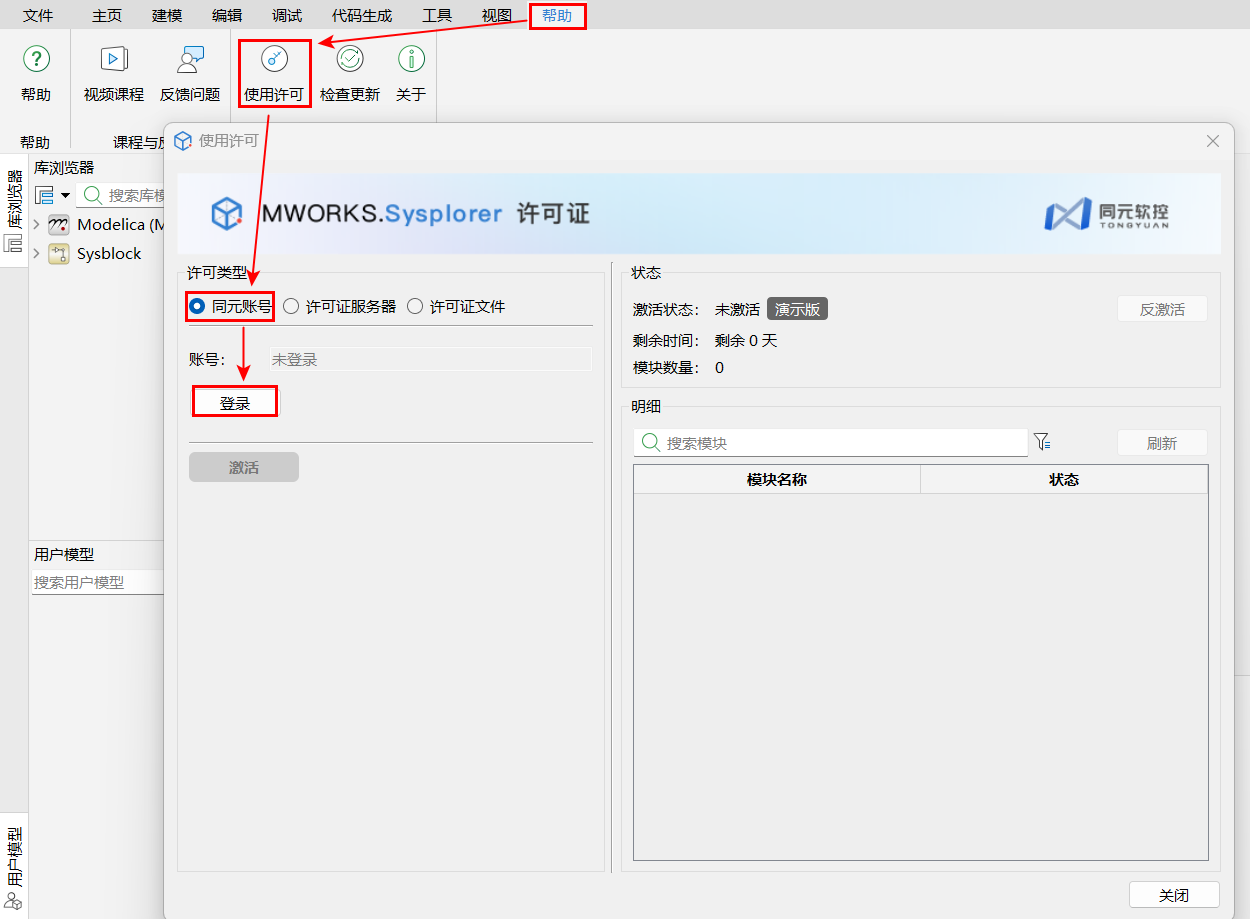Sort by the 模块名称 column header
Screen dimensions: 1250x919
(x=777, y=480)
